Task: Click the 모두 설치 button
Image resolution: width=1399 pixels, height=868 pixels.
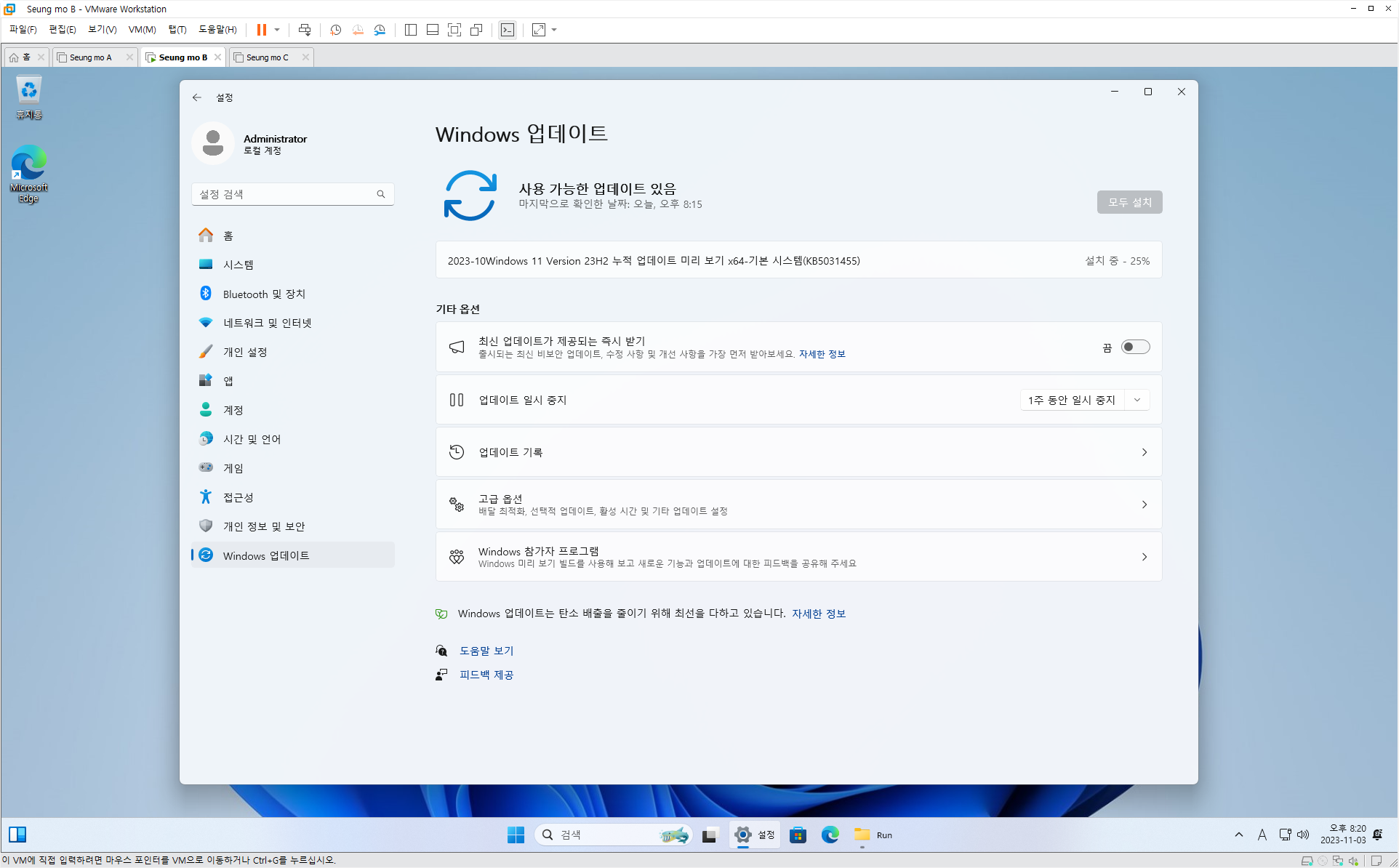Action: (1129, 202)
